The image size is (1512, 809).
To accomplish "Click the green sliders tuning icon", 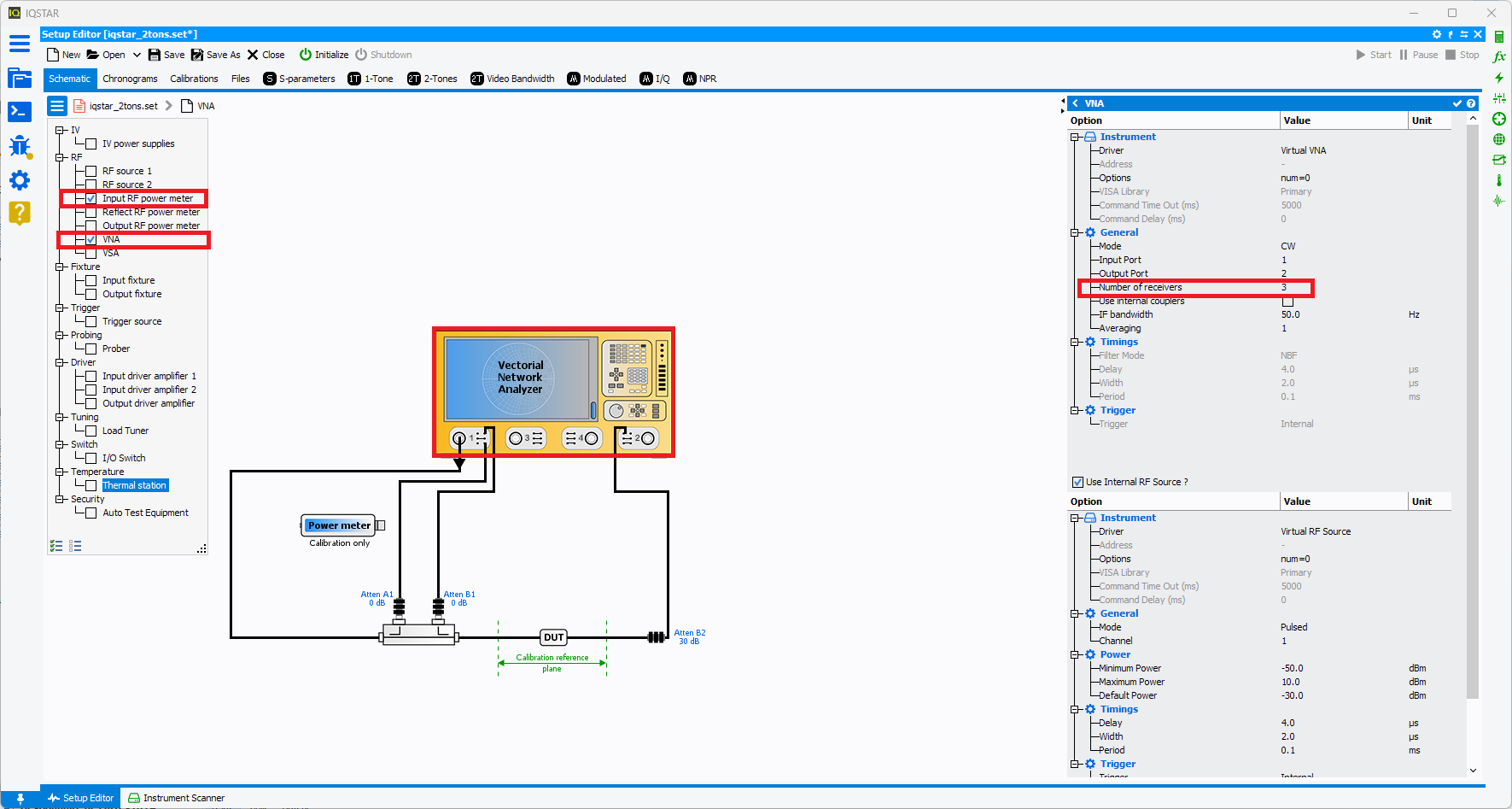I will click(1498, 98).
